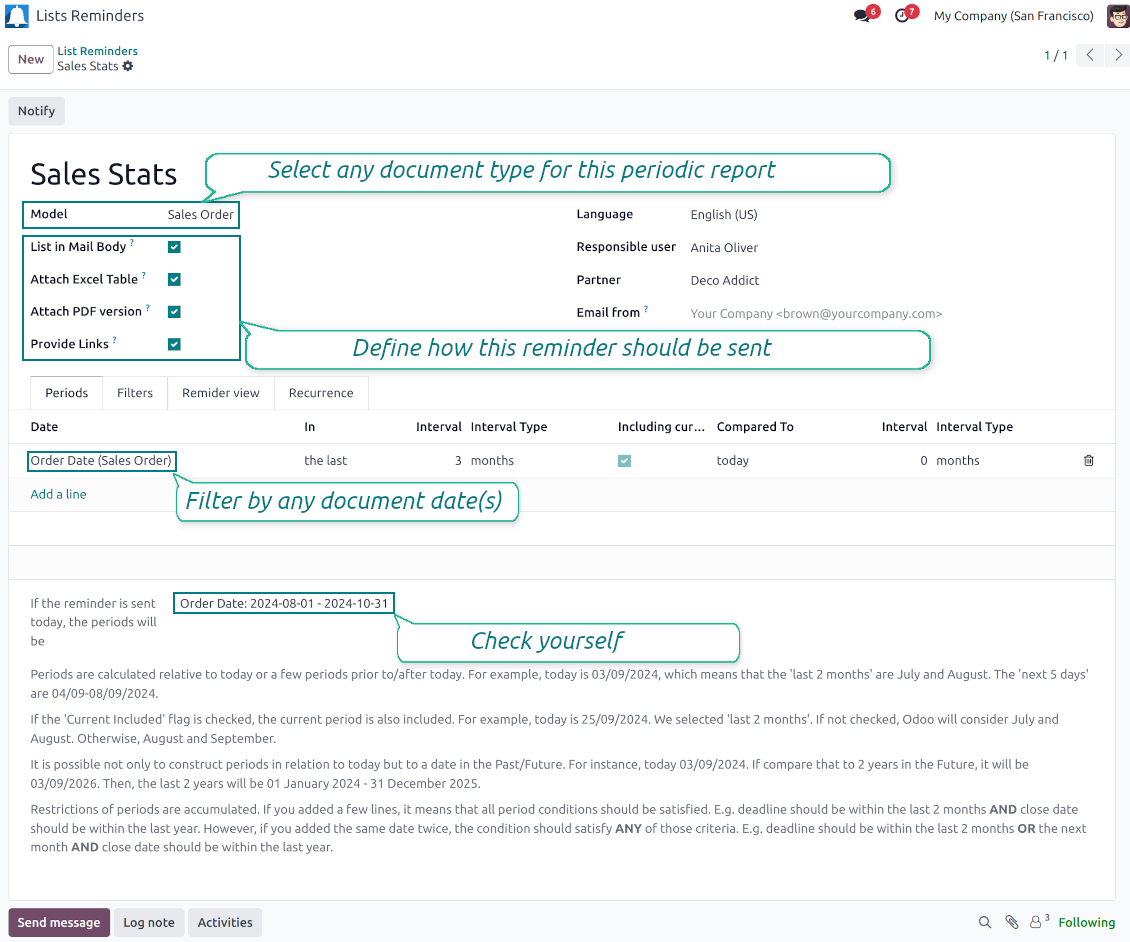Open Partner field Deco Addict

[x=724, y=280]
